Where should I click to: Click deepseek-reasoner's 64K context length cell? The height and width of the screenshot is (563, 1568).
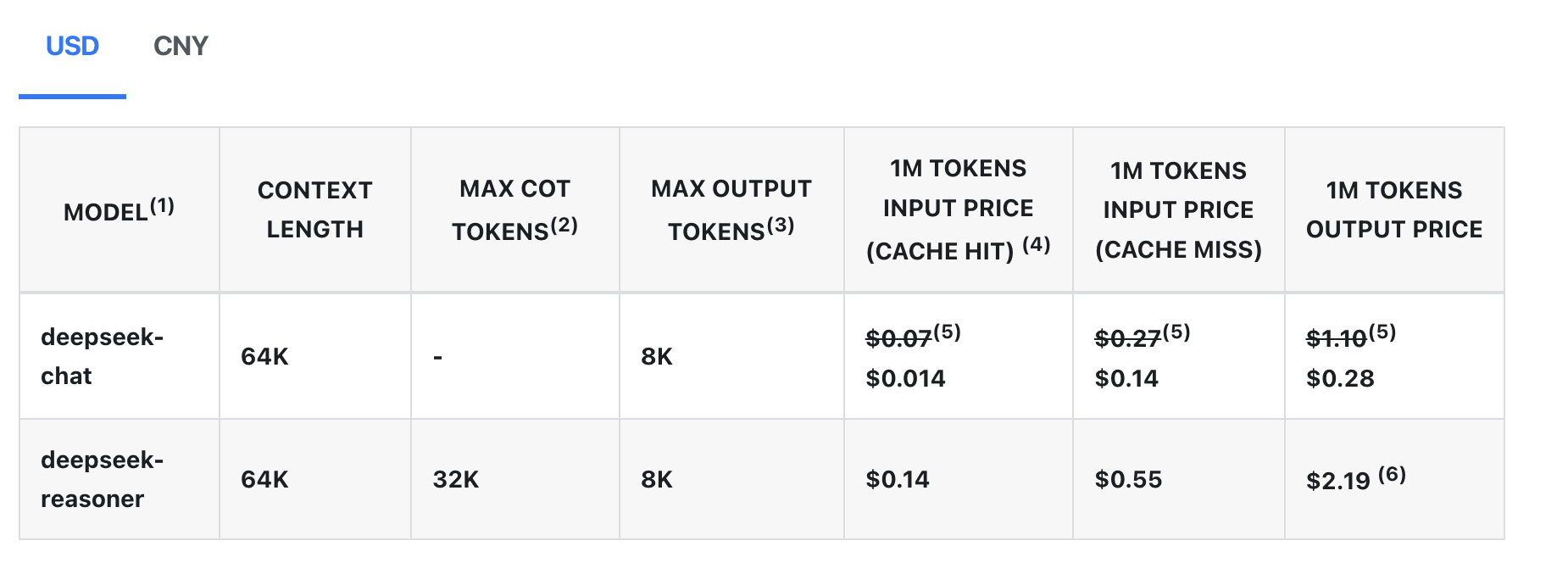[264, 480]
